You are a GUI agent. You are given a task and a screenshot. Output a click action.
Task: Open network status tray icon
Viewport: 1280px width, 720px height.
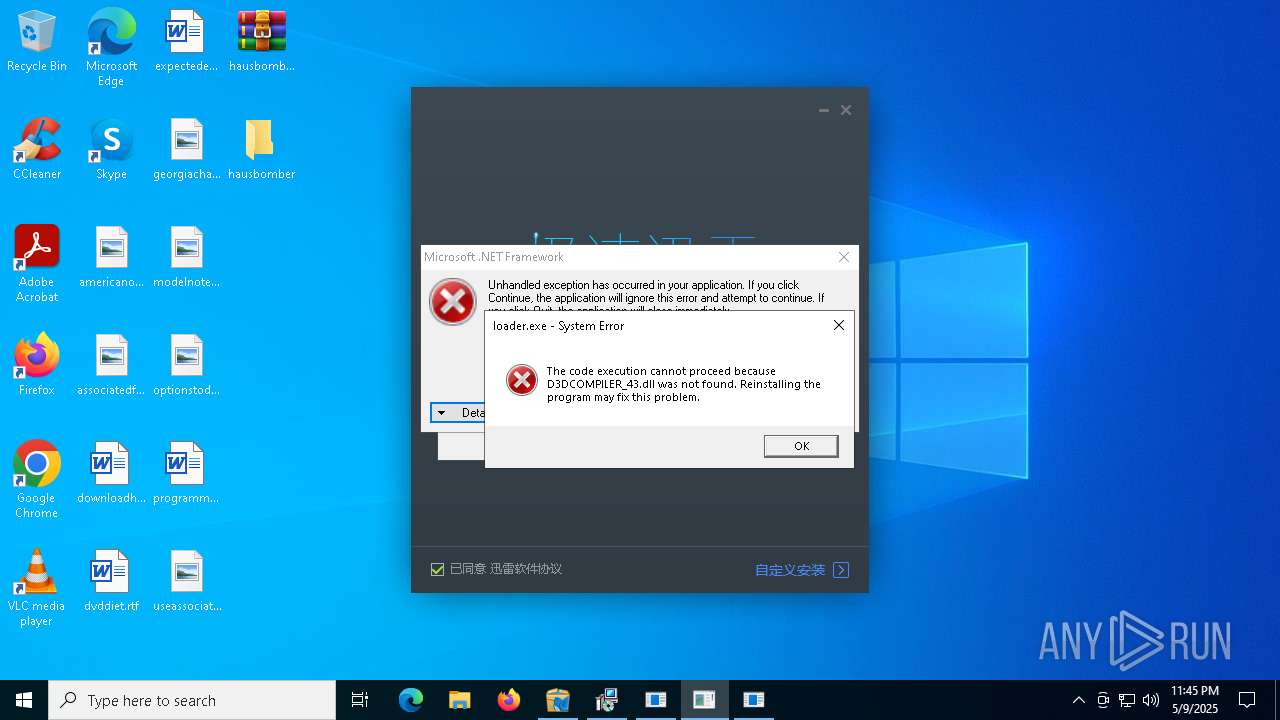(x=1127, y=700)
